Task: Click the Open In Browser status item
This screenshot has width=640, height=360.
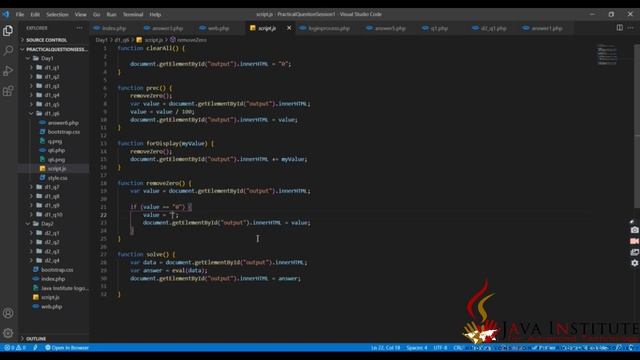Action: point(67,348)
